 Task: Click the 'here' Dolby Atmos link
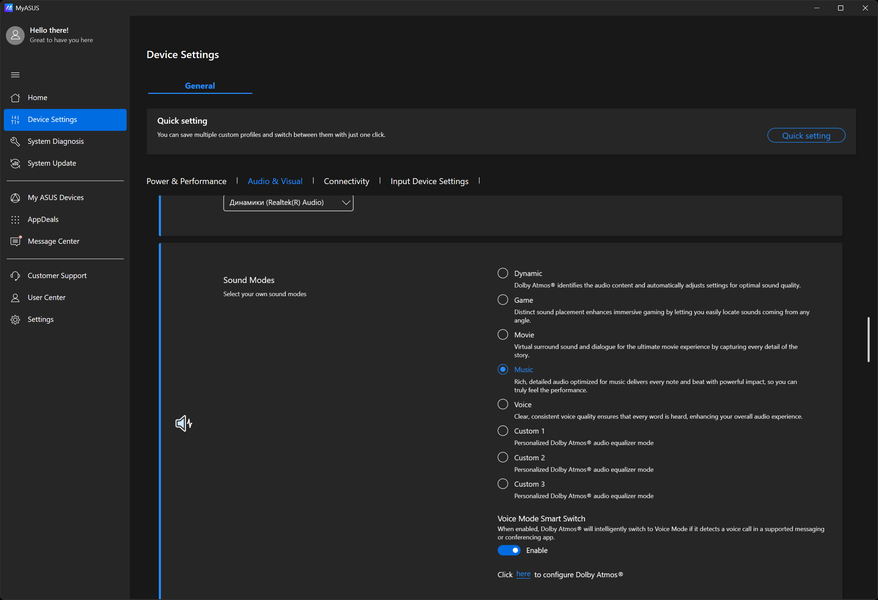[523, 575]
